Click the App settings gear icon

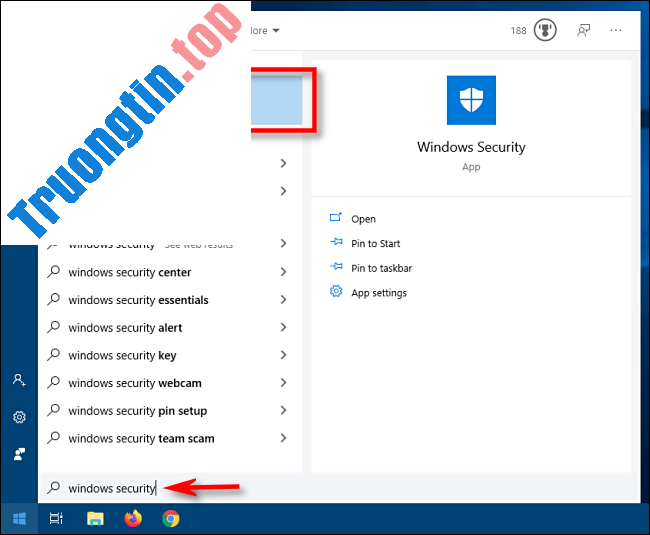[336, 291]
